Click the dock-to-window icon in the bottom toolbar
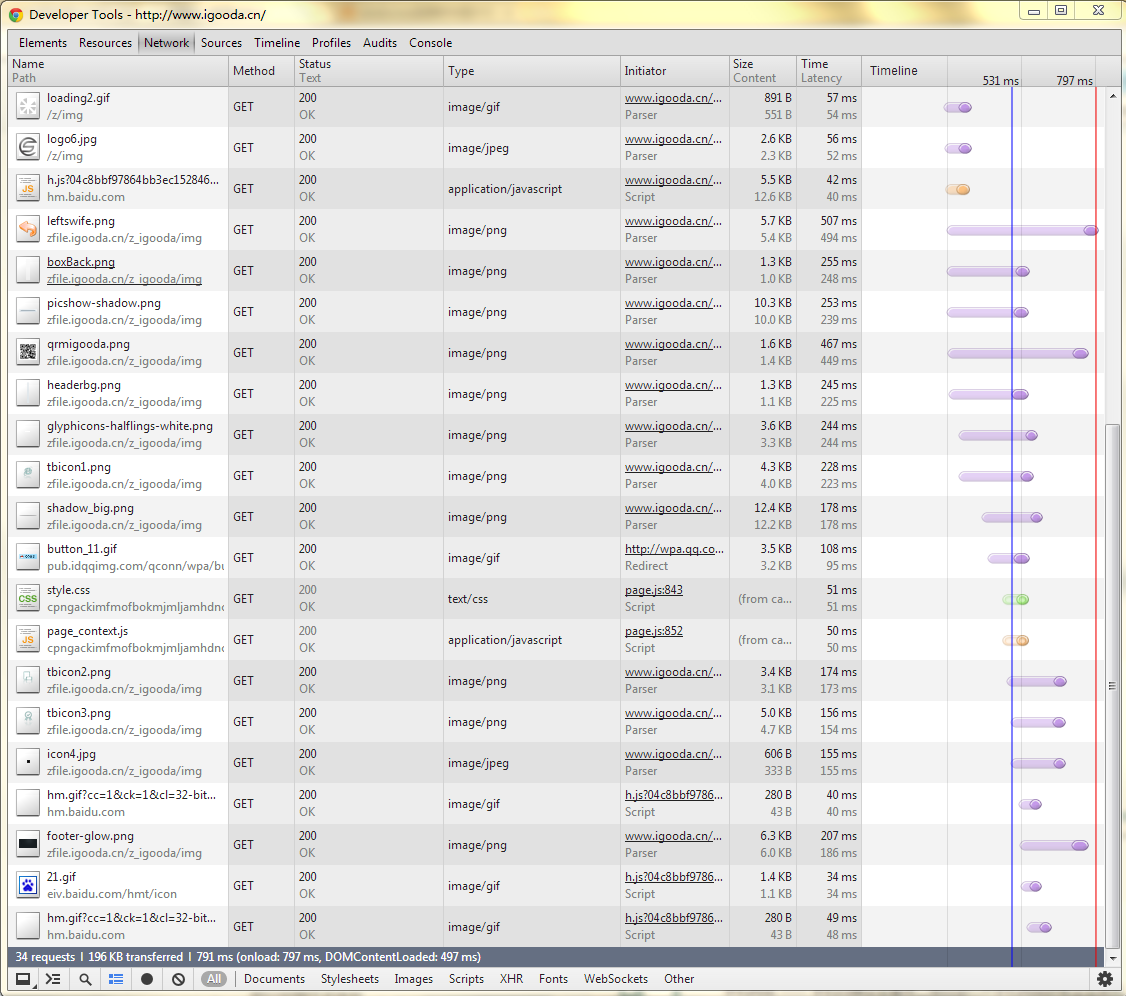 22,979
